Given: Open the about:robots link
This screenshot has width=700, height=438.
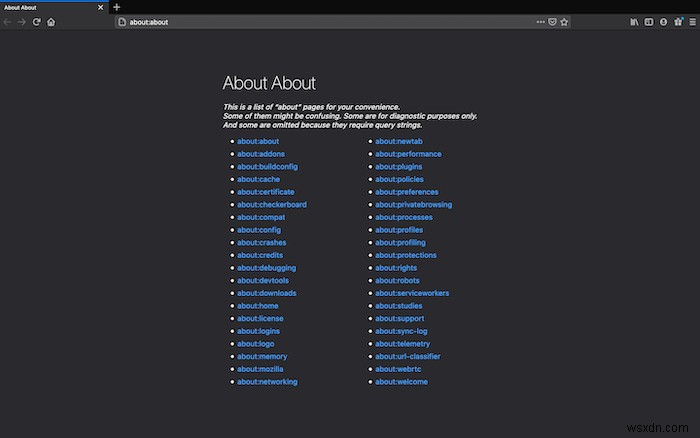Looking at the screenshot, I should pyautogui.click(x=397, y=281).
